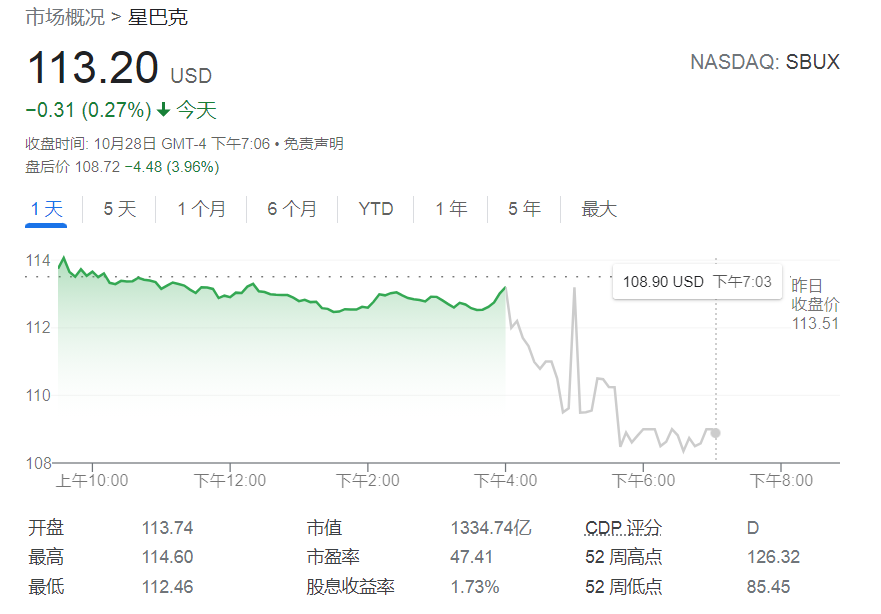
Task: Select the 最大 range tab
Action: tap(599, 209)
